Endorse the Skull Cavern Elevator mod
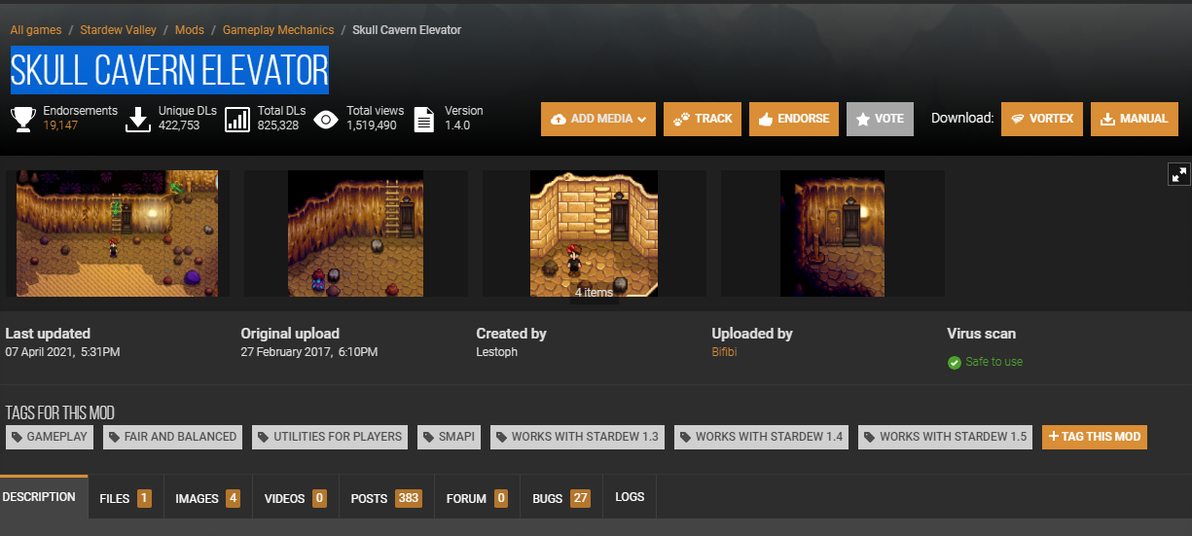1192x536 pixels. (x=794, y=119)
